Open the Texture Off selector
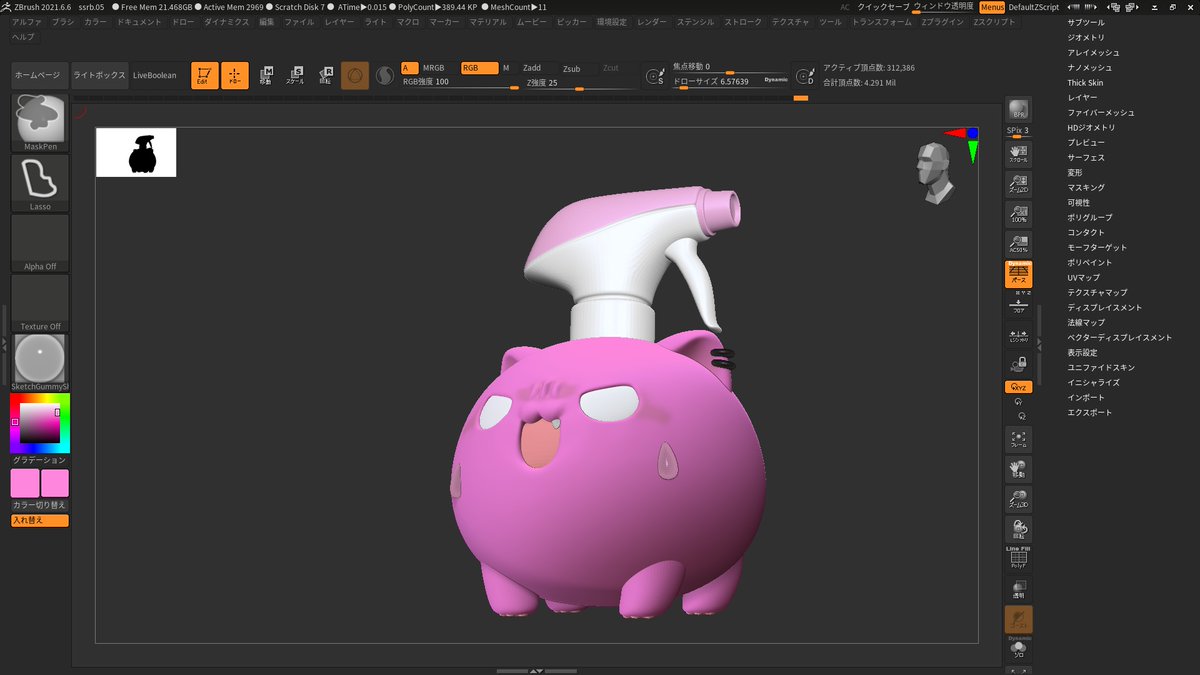Viewport: 1200px width, 675px height. pyautogui.click(x=40, y=302)
